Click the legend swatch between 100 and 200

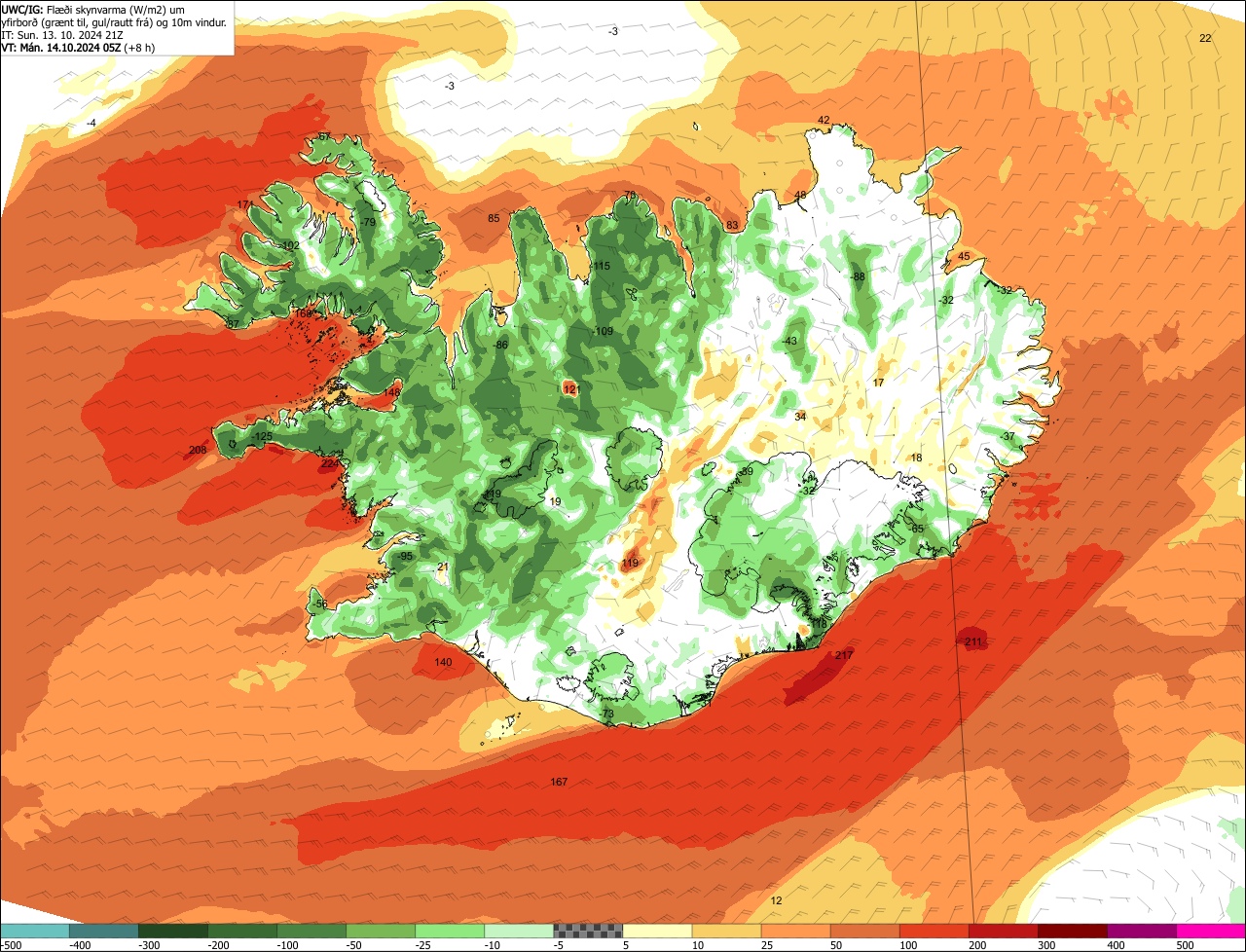(934, 931)
